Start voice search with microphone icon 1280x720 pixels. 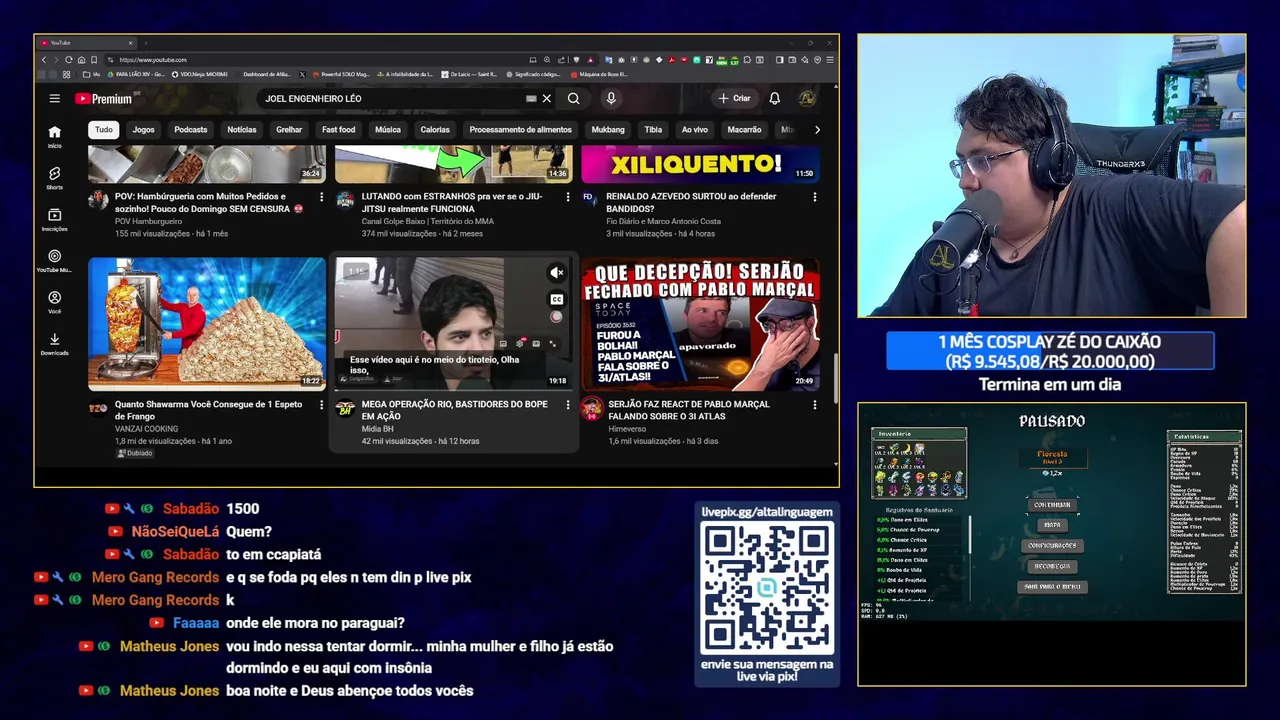click(x=611, y=98)
